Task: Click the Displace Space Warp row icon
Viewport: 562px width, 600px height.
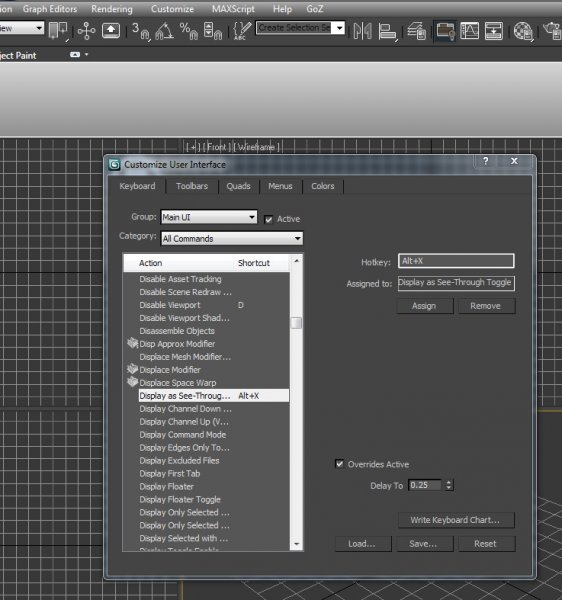Action: [132, 382]
